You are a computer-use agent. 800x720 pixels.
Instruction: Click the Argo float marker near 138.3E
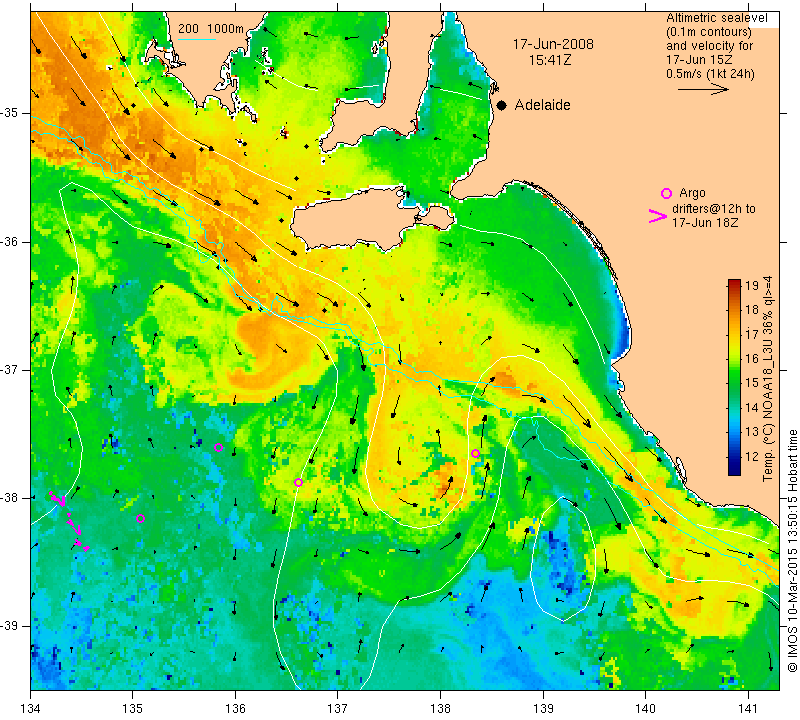[x=475, y=454]
